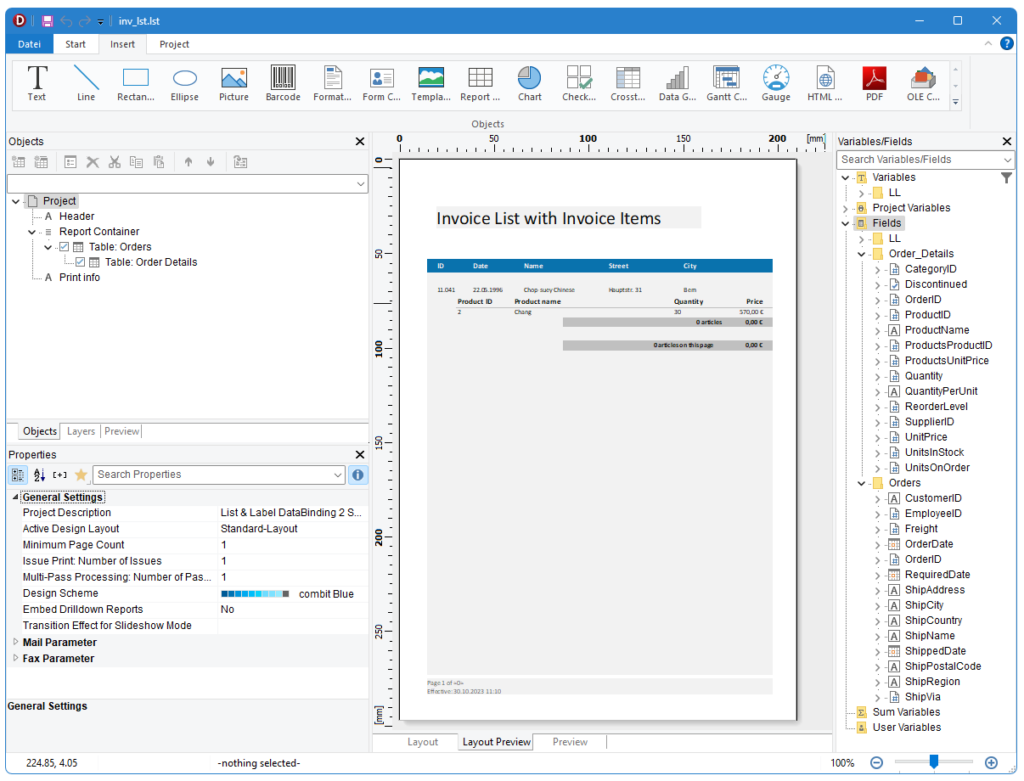Select the Line drawing tool
This screenshot has width=1024, height=781.
pyautogui.click(x=86, y=83)
